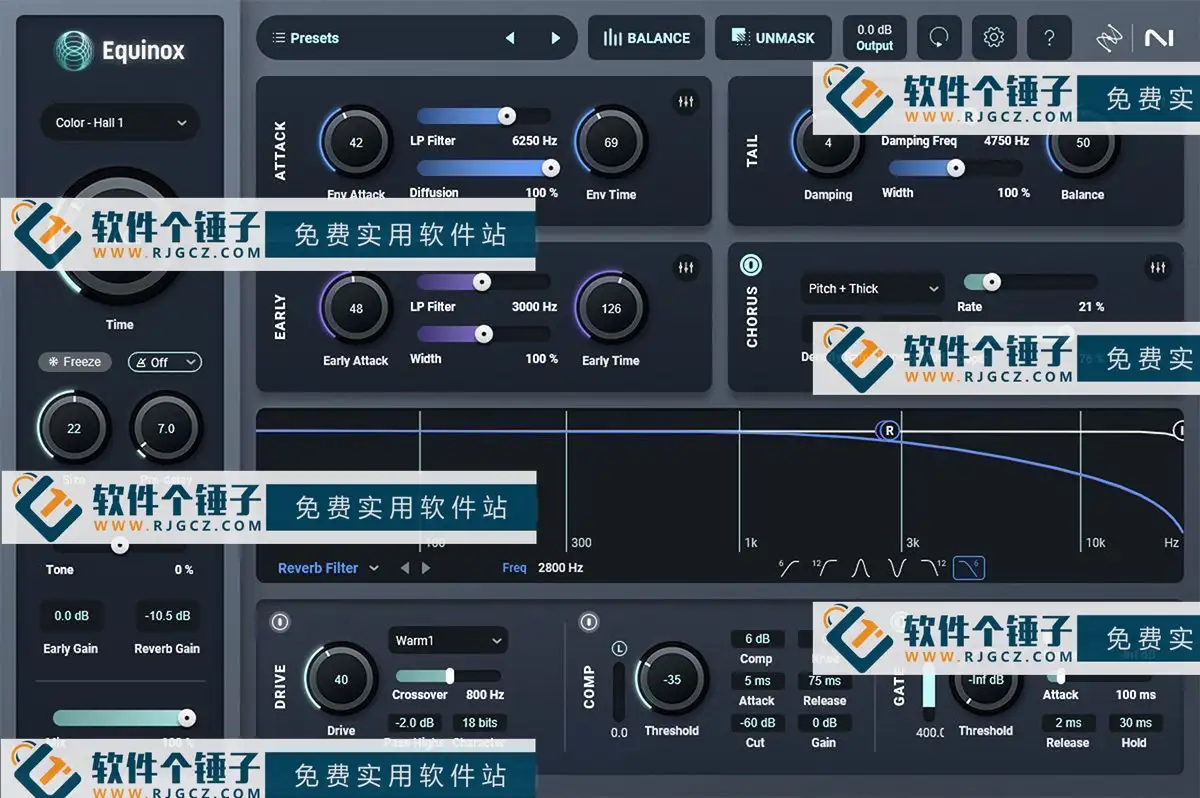Select the notch filter shape
1200x798 pixels.
897,568
